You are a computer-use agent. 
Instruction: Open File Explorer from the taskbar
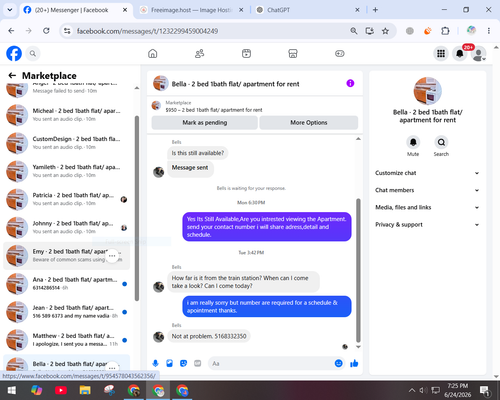click(x=85, y=390)
